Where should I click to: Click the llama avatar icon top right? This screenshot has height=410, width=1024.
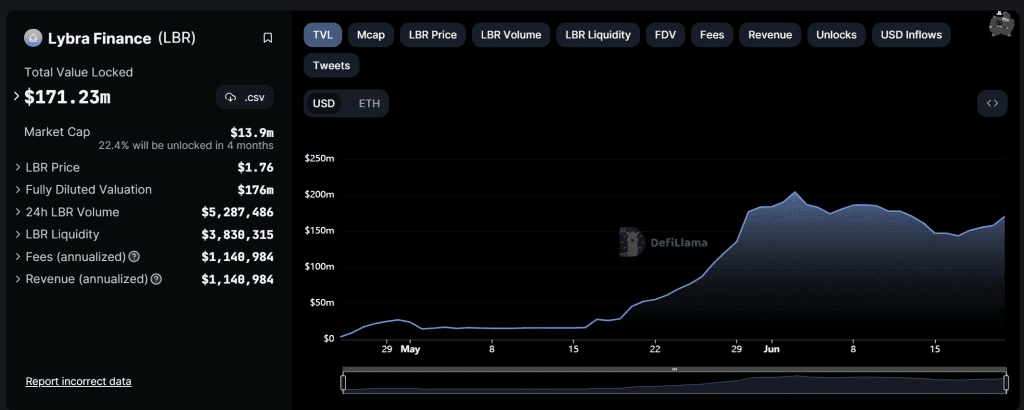1000,24
